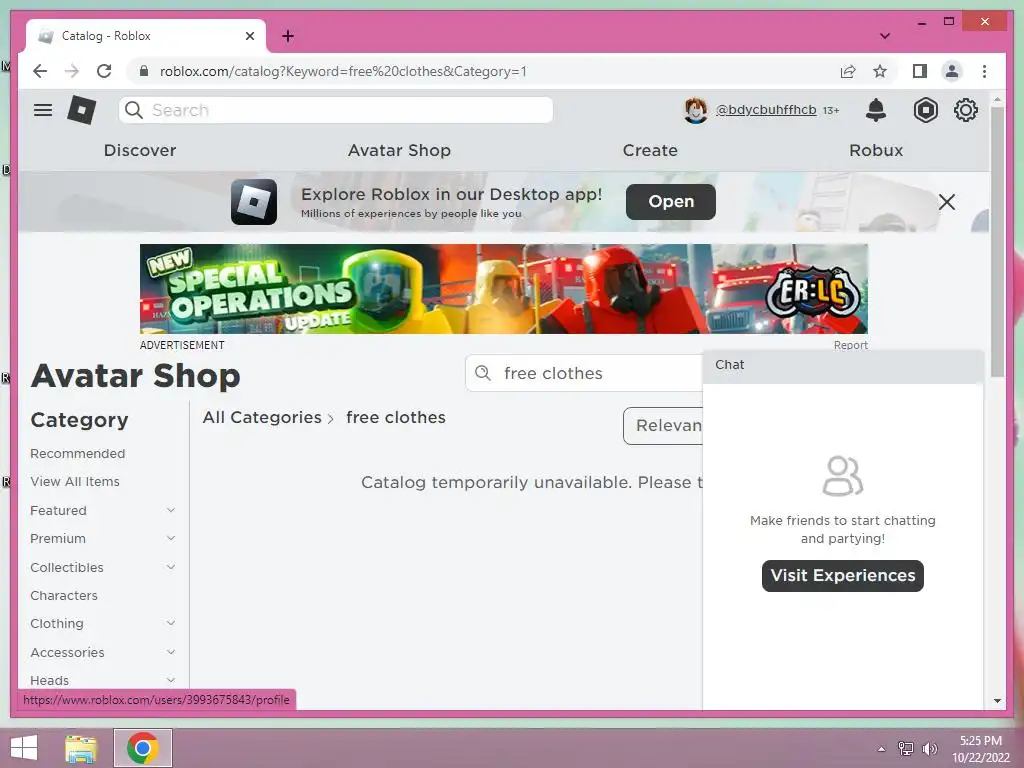
Task: Reload the current page
Action: tap(104, 71)
